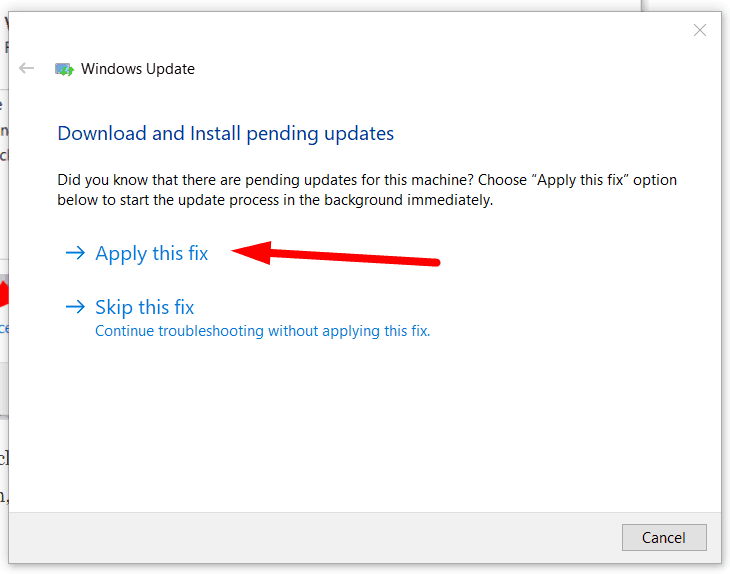Click the 'Did you know that there are pending updates' paragraph

[x=367, y=190]
